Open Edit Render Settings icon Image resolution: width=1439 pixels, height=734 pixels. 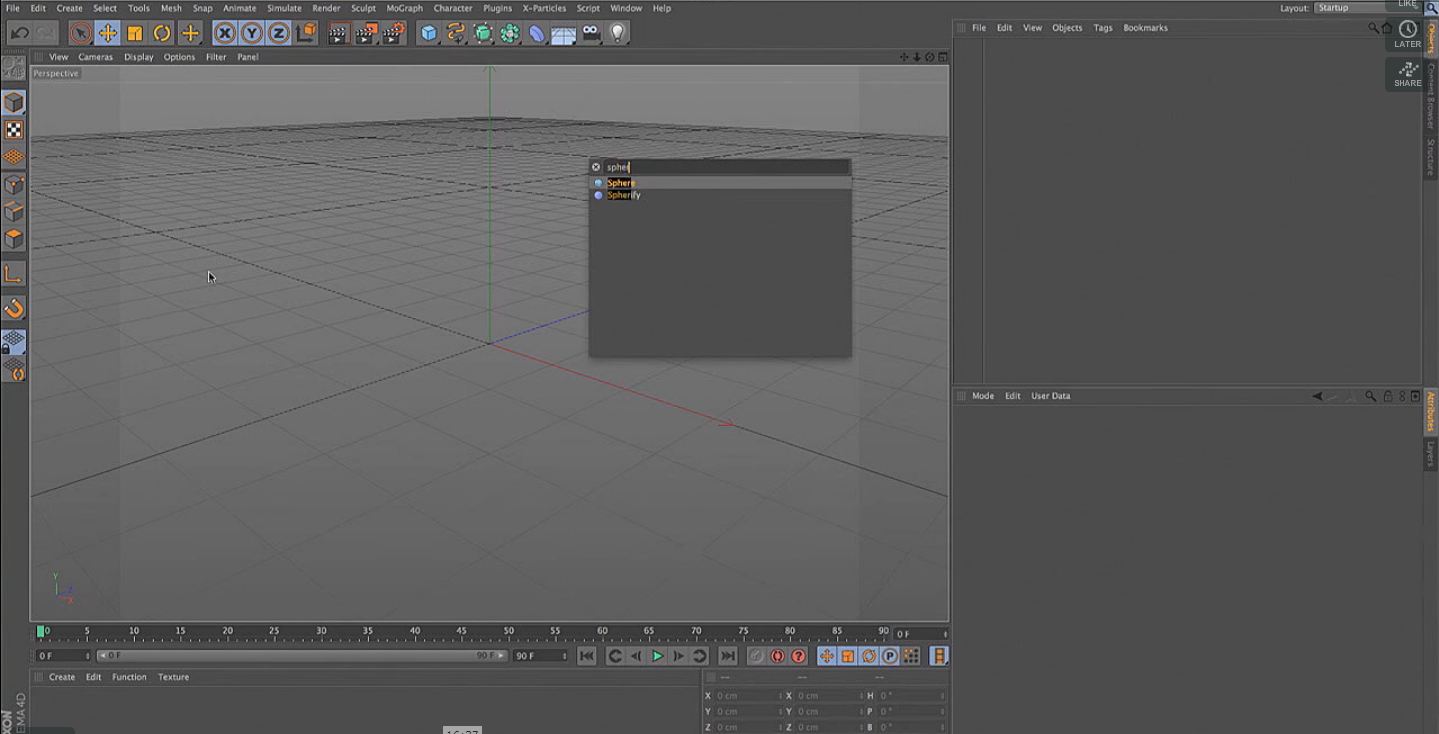[x=393, y=33]
